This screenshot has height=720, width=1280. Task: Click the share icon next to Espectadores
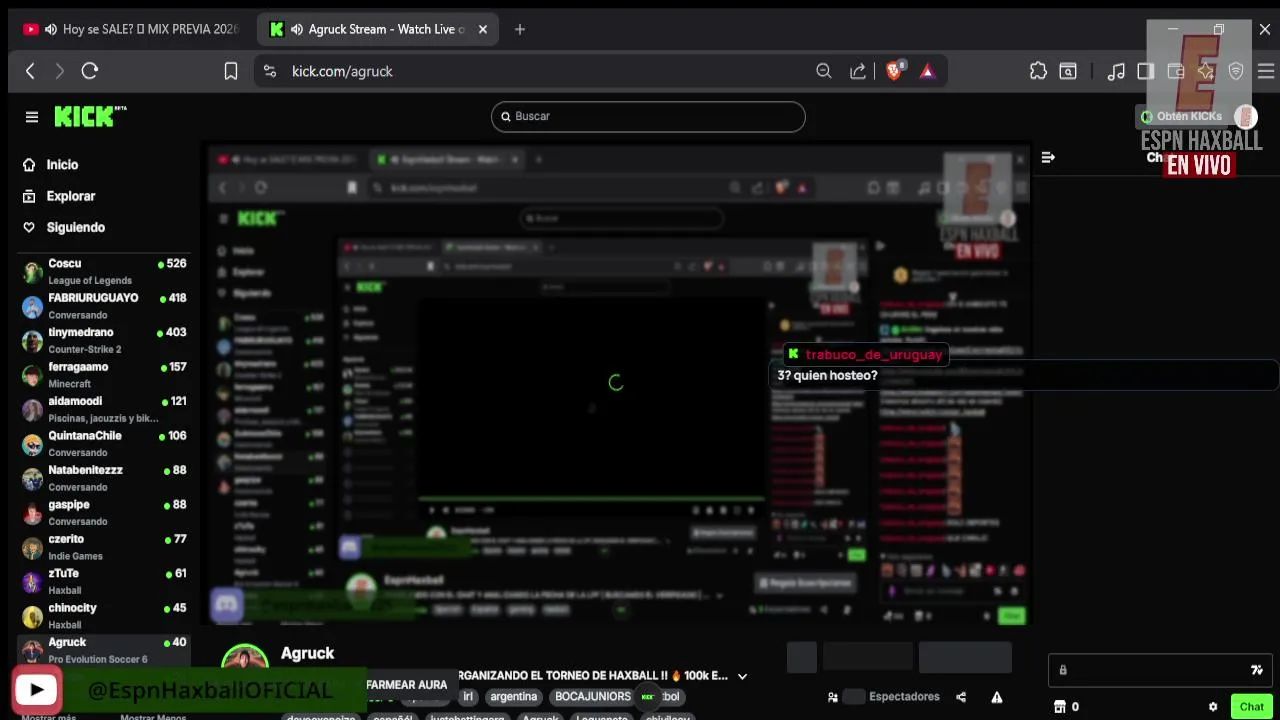[961, 697]
